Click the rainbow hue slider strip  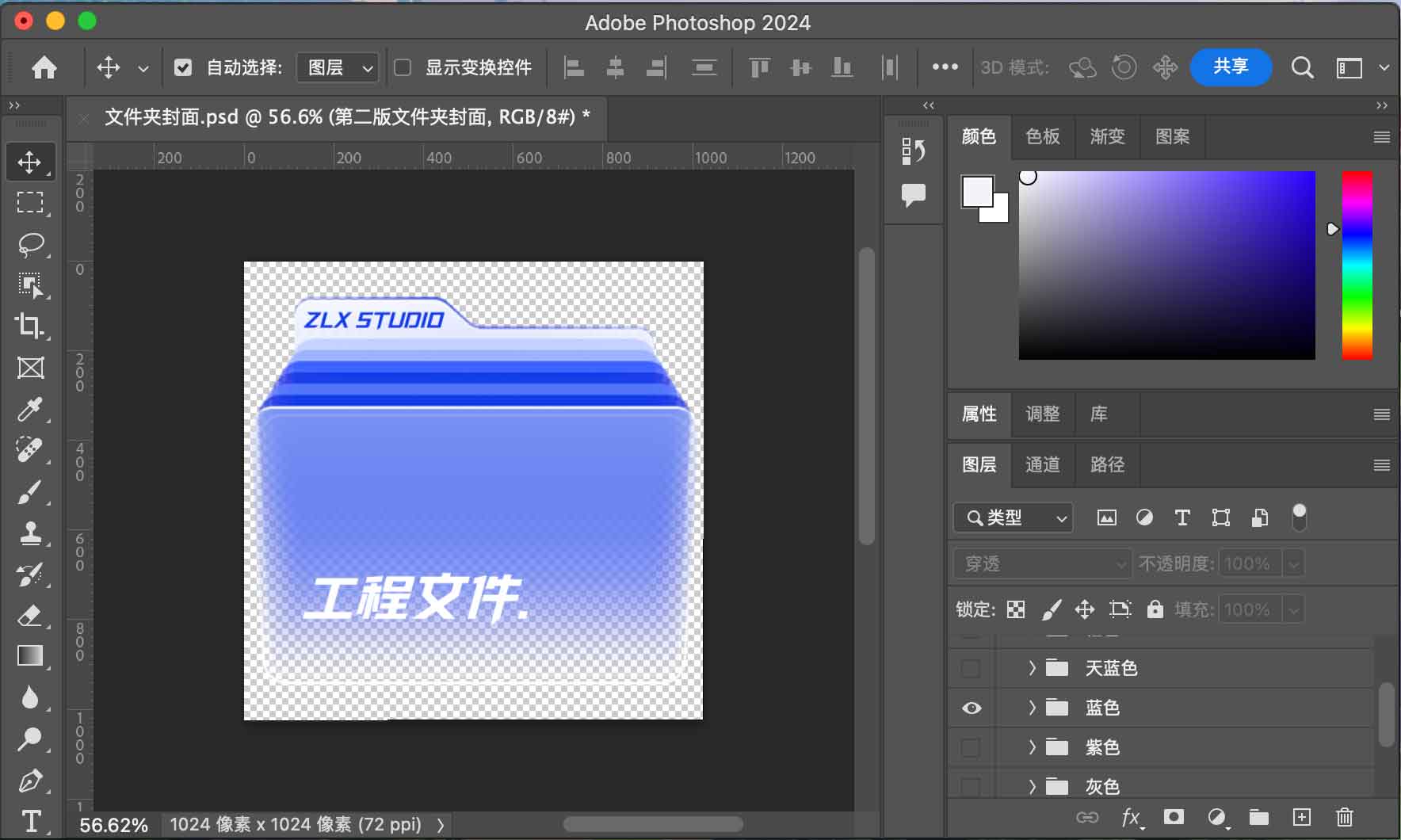point(1357,265)
